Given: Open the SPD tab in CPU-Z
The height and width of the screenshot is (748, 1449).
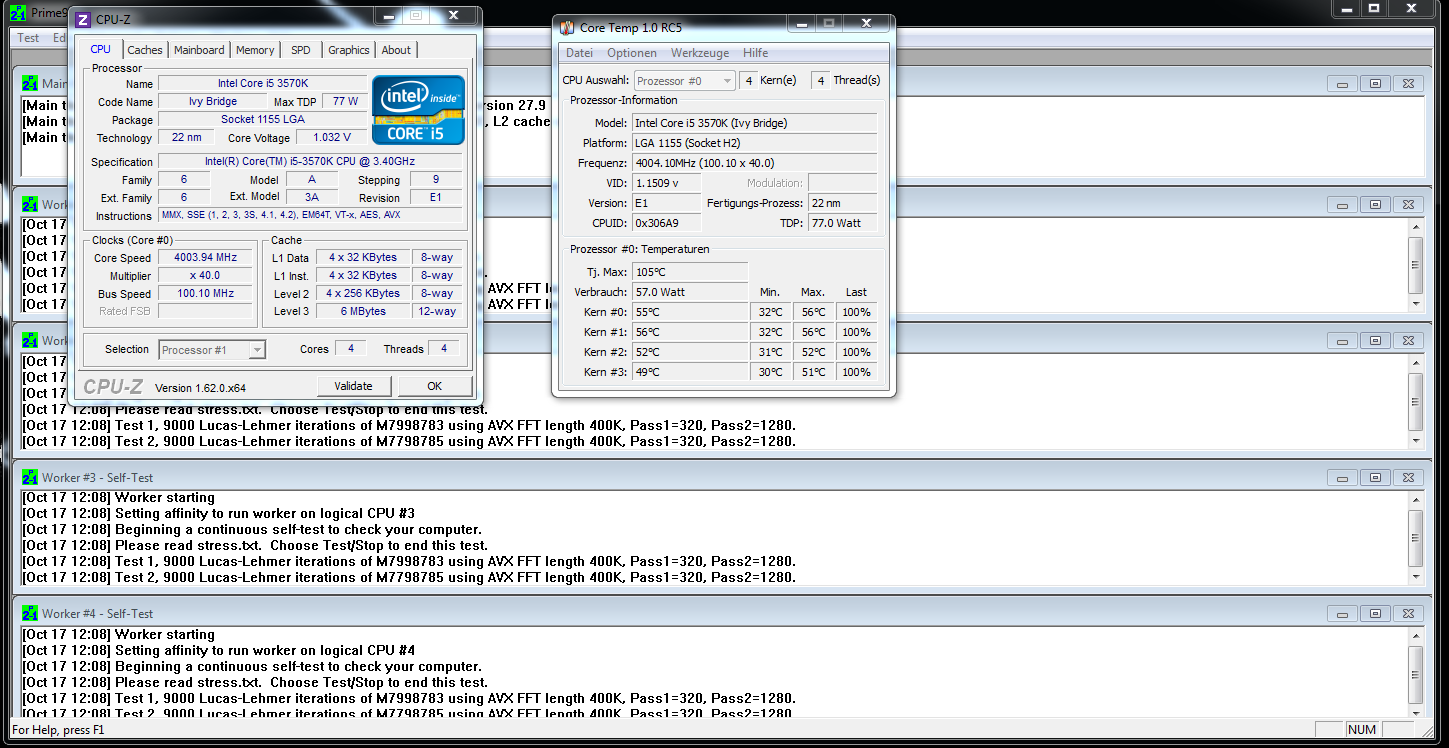Looking at the screenshot, I should (x=301, y=50).
